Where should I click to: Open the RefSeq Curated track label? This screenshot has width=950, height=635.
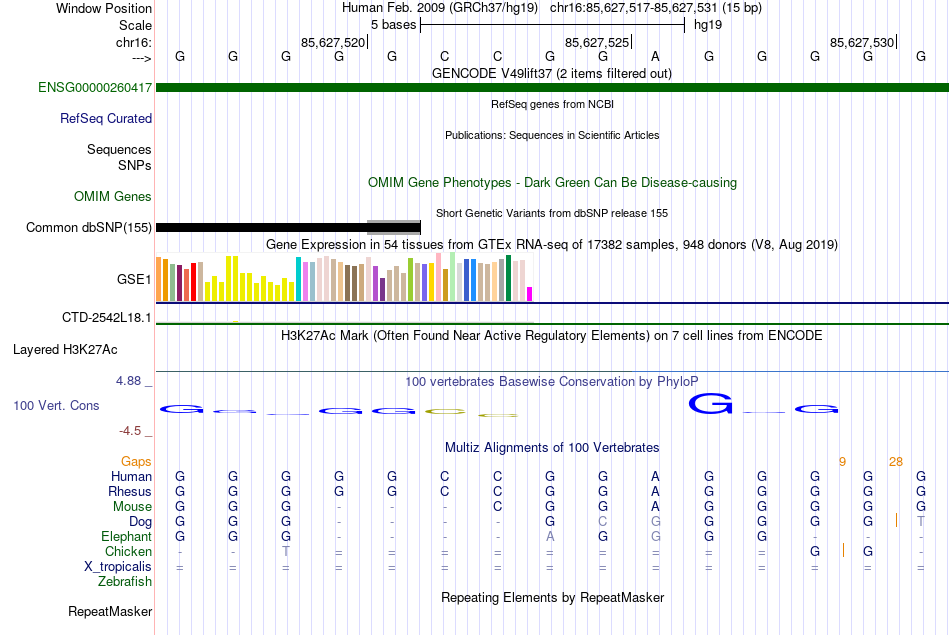[105, 118]
